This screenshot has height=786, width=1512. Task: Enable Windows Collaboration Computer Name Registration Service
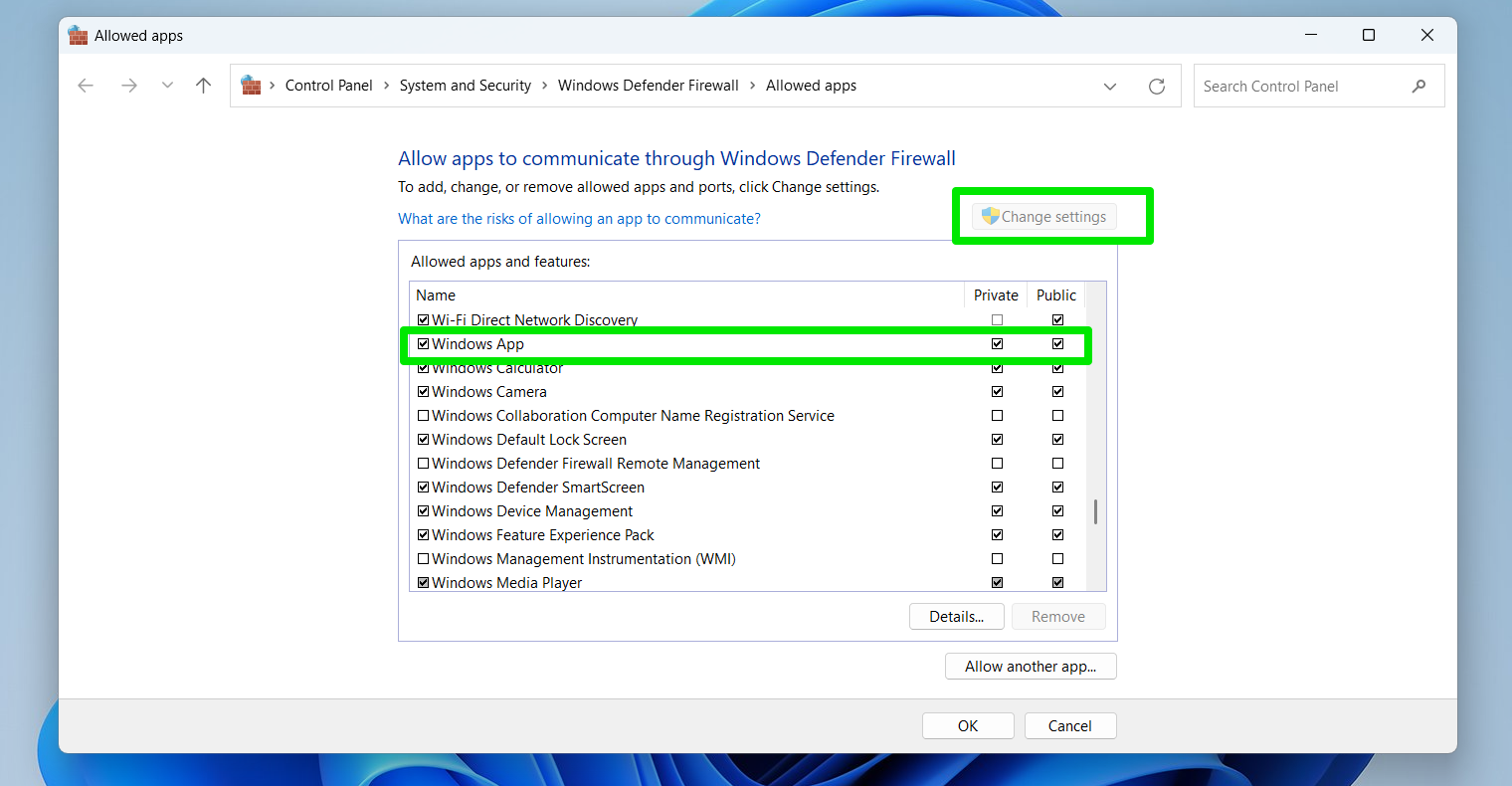click(423, 416)
